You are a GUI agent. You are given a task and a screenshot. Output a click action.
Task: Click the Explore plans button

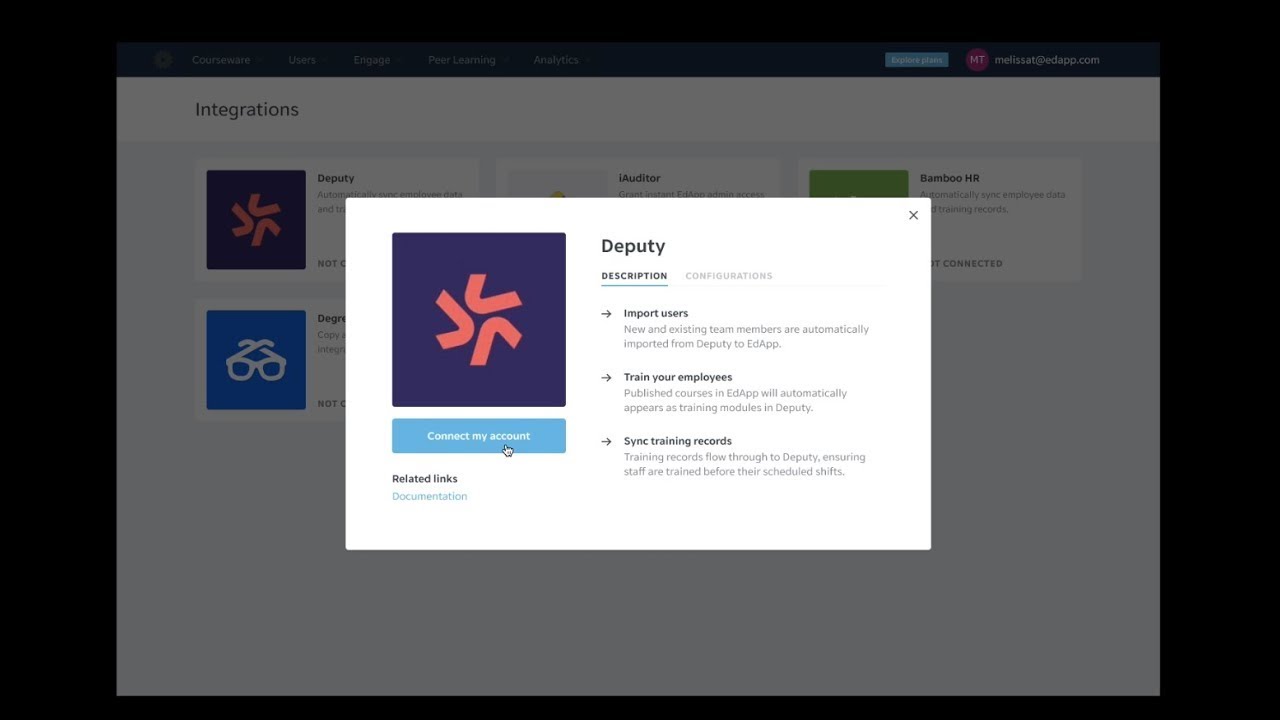(916, 60)
